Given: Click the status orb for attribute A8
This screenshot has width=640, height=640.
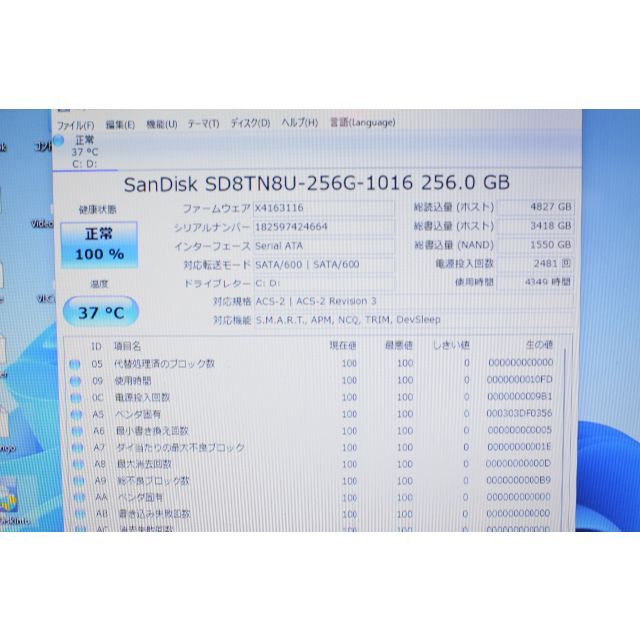Looking at the screenshot, I should (78, 464).
